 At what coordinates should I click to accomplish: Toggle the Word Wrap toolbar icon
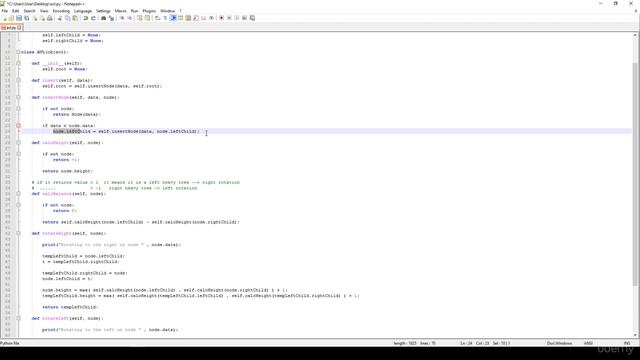157,18
